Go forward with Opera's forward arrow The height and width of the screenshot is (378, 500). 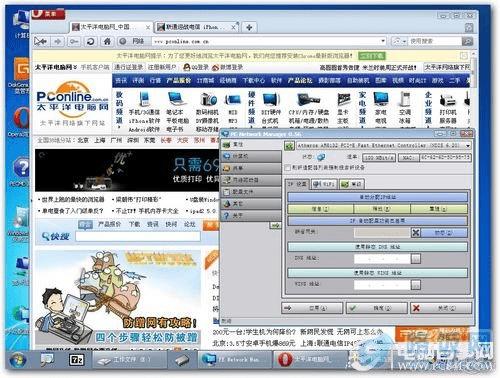click(58, 41)
